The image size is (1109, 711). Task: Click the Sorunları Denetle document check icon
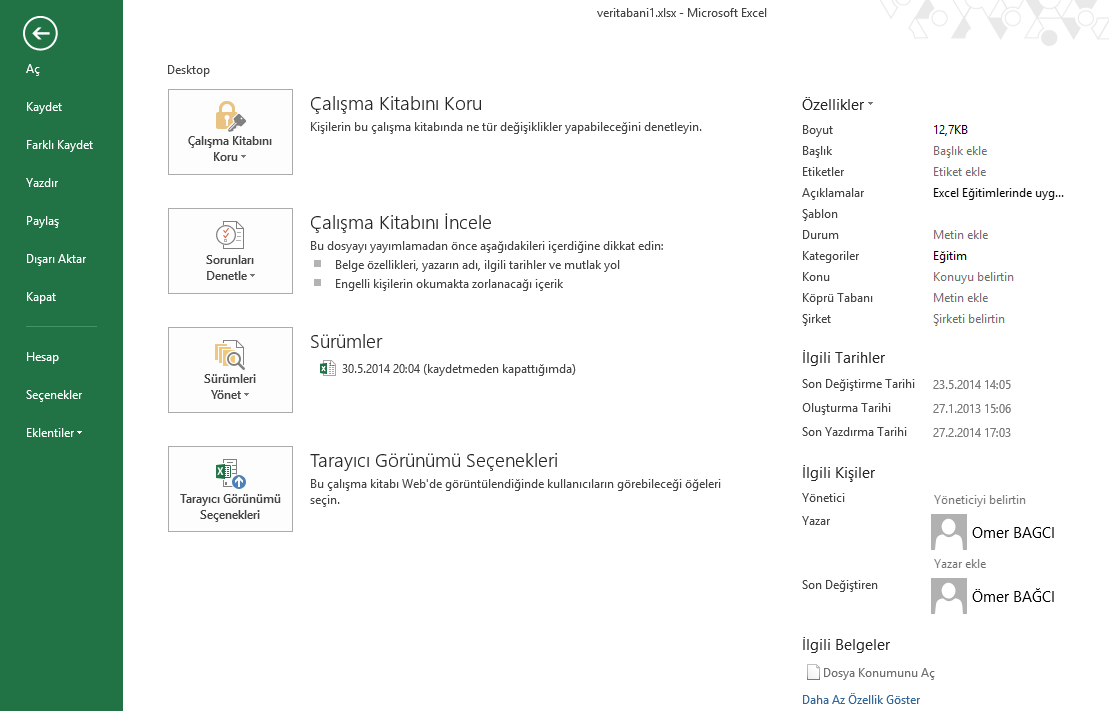[x=230, y=235]
